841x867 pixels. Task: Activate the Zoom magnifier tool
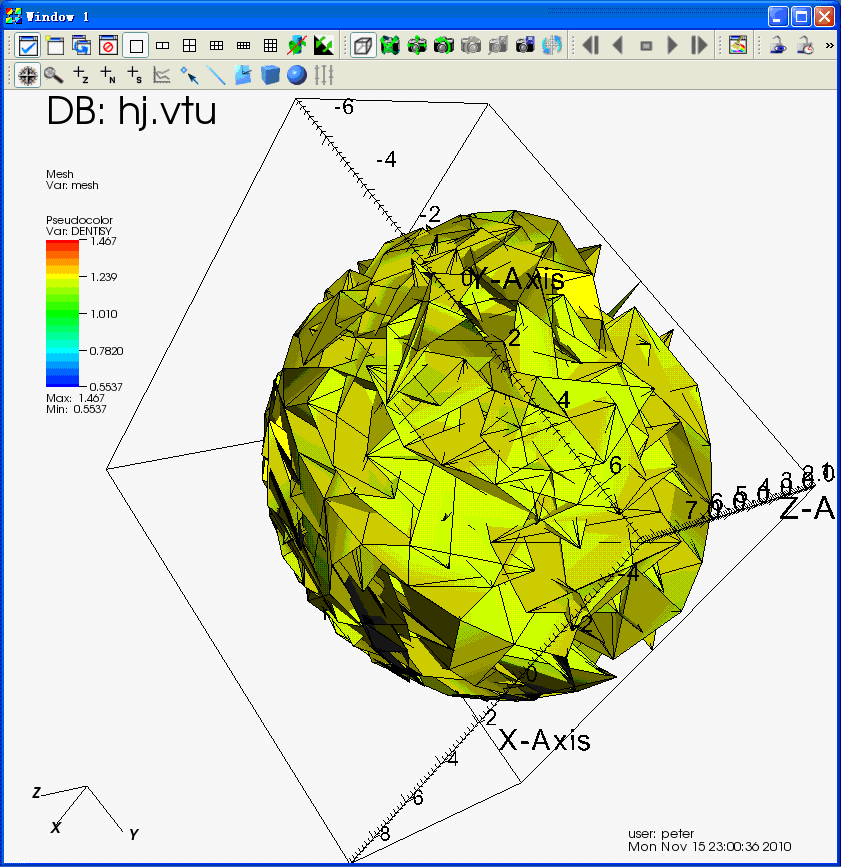pos(54,75)
